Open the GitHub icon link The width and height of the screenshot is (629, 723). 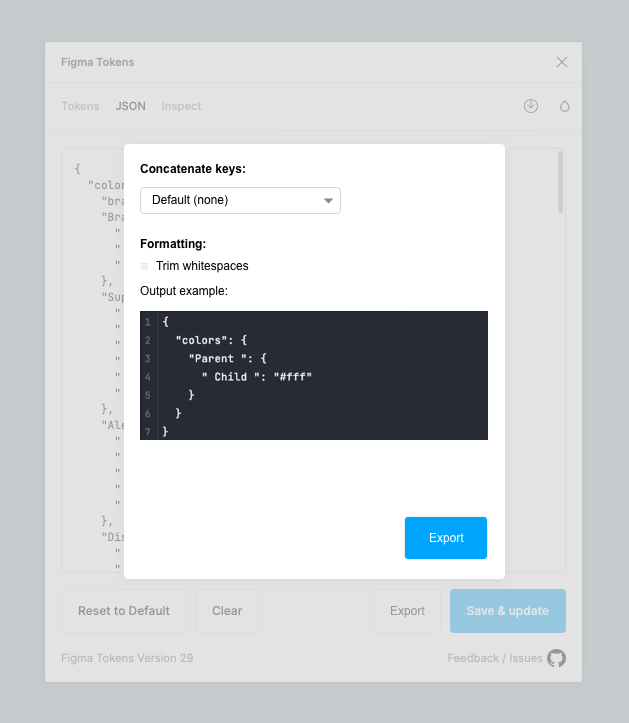[x=556, y=658]
